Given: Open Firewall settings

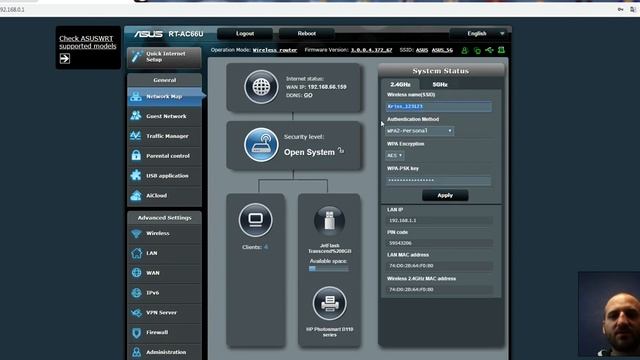Looking at the screenshot, I should click(164, 332).
